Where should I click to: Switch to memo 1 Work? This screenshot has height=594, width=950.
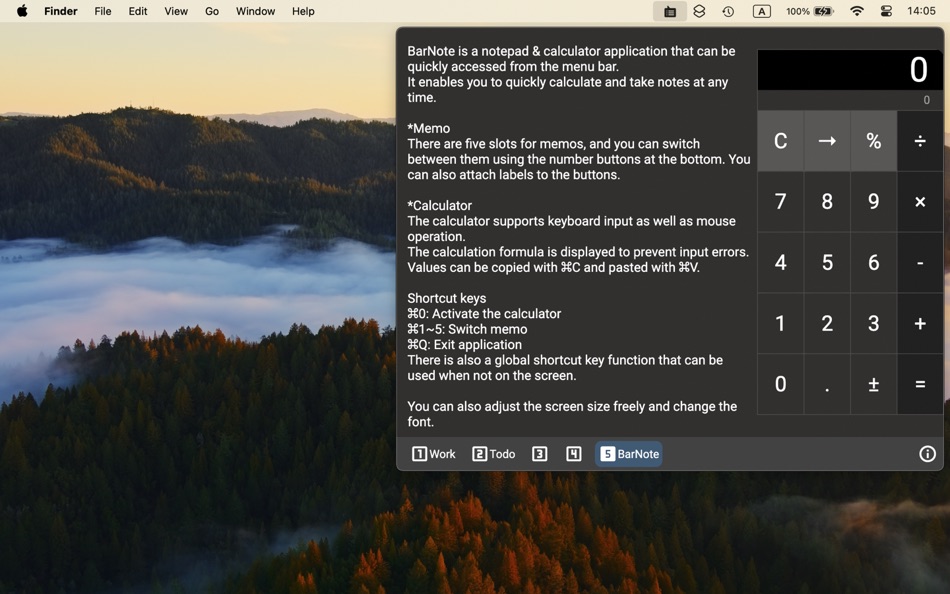coord(433,454)
